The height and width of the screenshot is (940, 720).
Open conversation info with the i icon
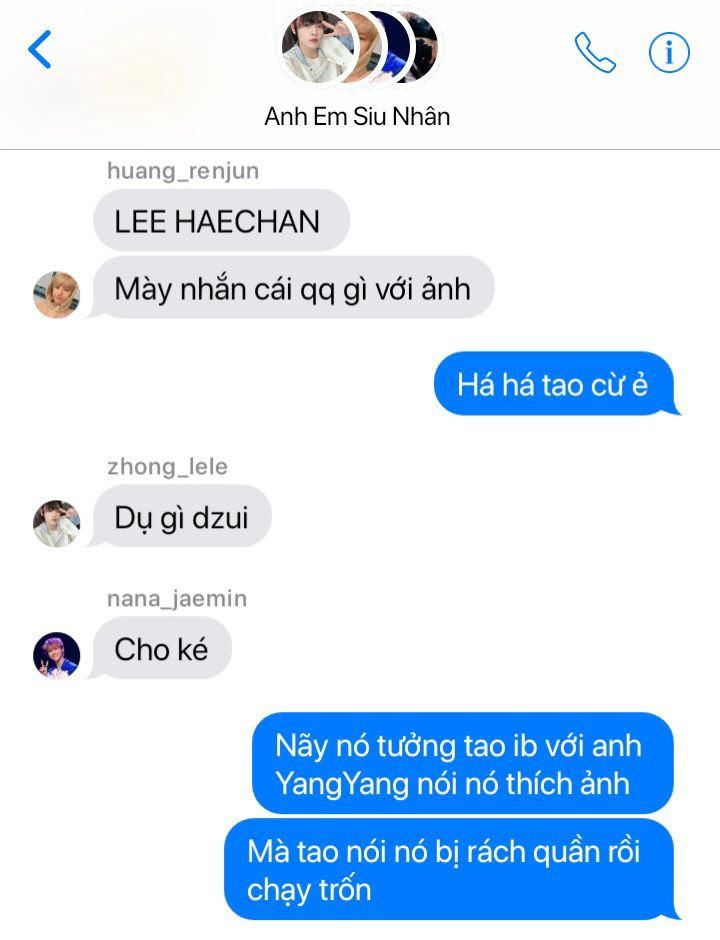pyautogui.click(x=669, y=52)
